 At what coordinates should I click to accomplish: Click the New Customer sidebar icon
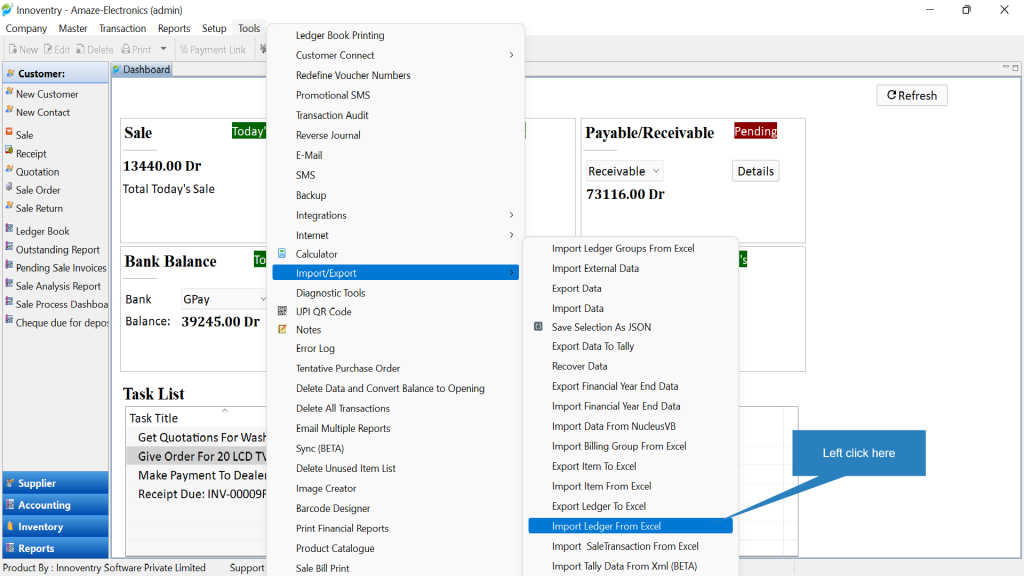9,93
